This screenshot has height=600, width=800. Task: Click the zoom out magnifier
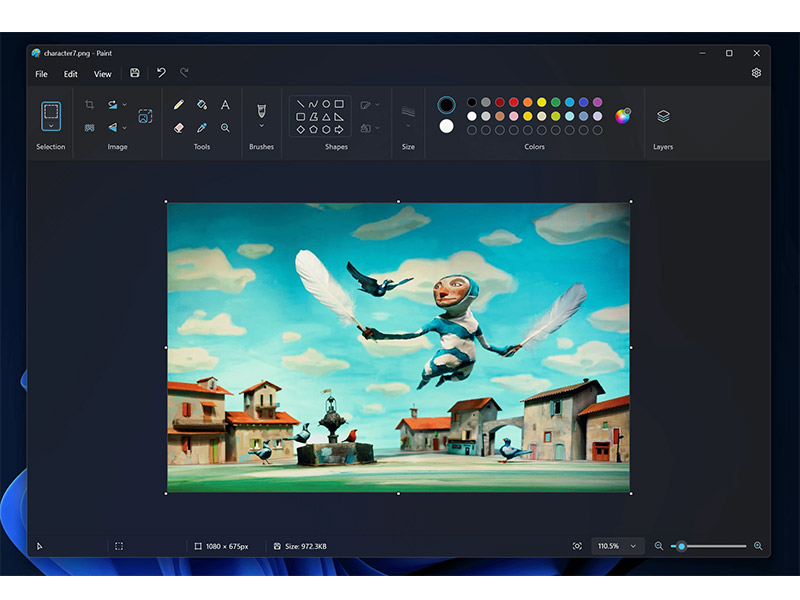pyautogui.click(x=659, y=546)
